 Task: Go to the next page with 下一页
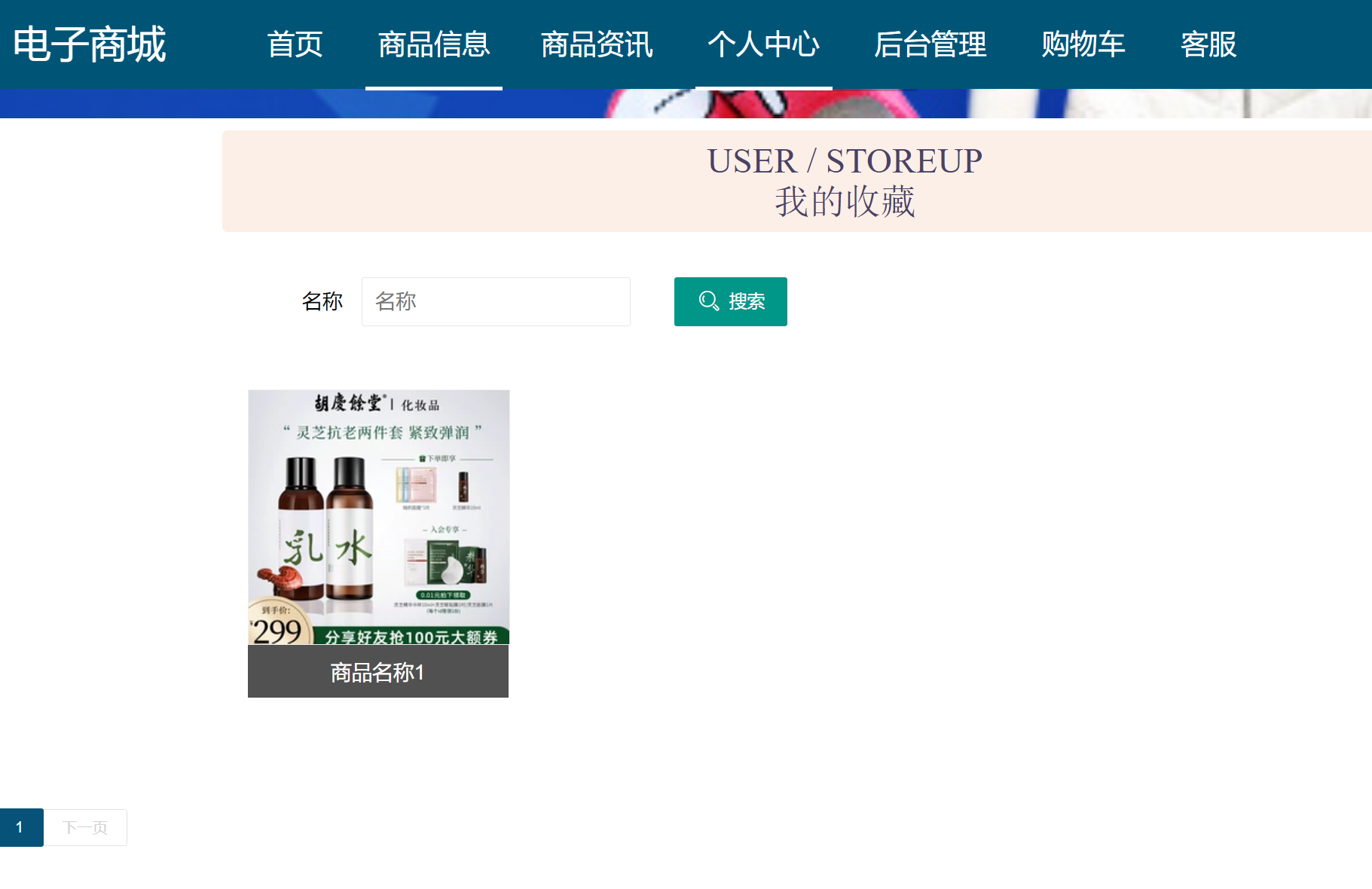tap(85, 826)
